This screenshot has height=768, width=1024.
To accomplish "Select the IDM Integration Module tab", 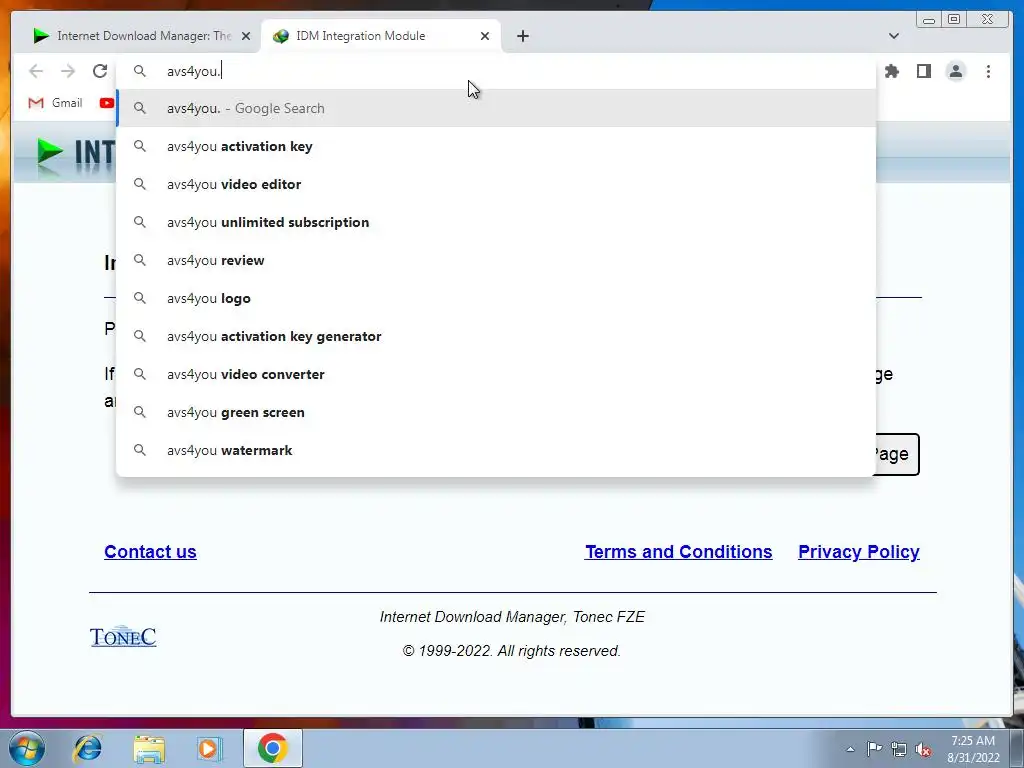I will (x=380, y=36).
